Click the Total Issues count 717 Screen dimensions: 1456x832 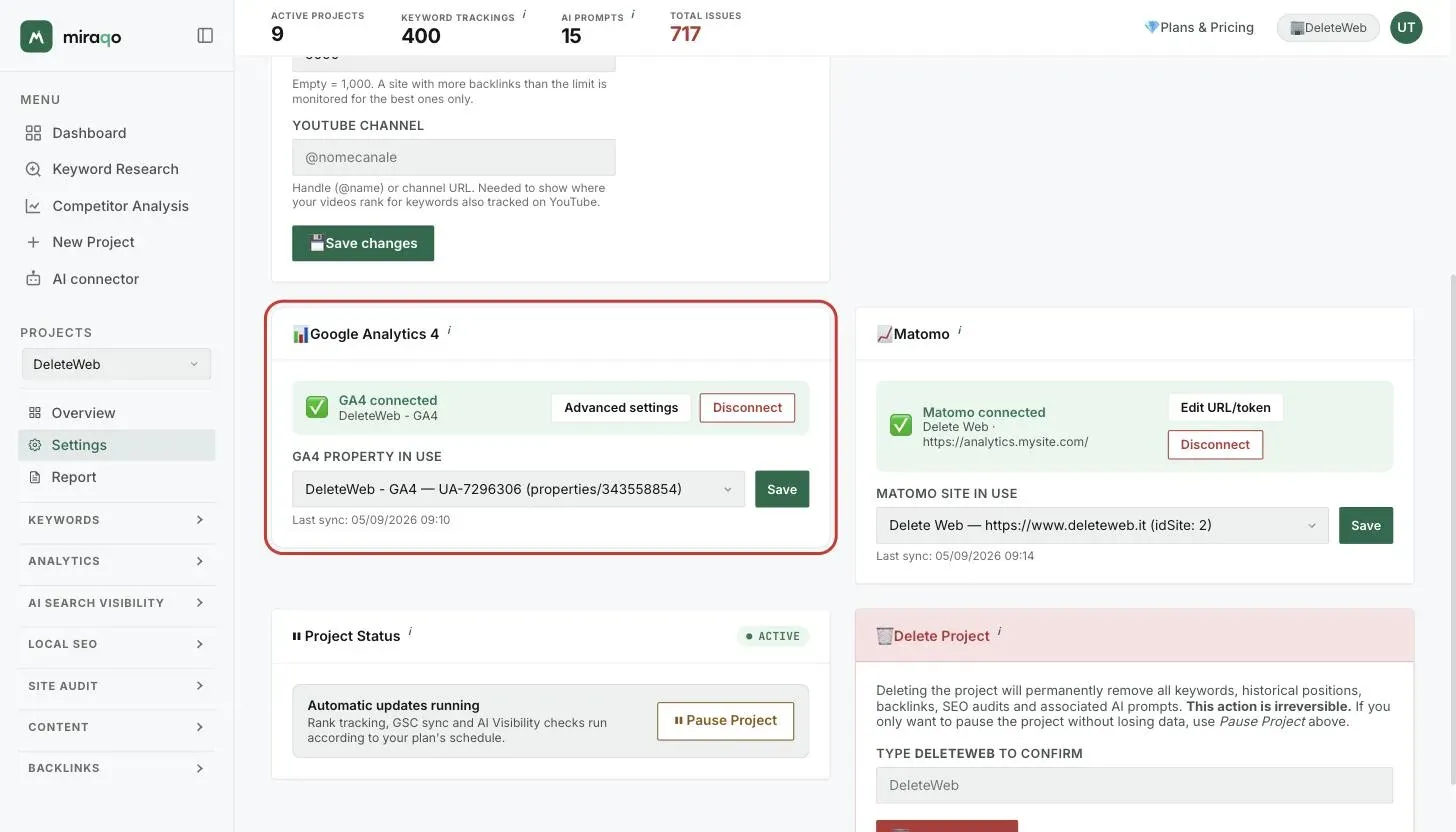[685, 34]
